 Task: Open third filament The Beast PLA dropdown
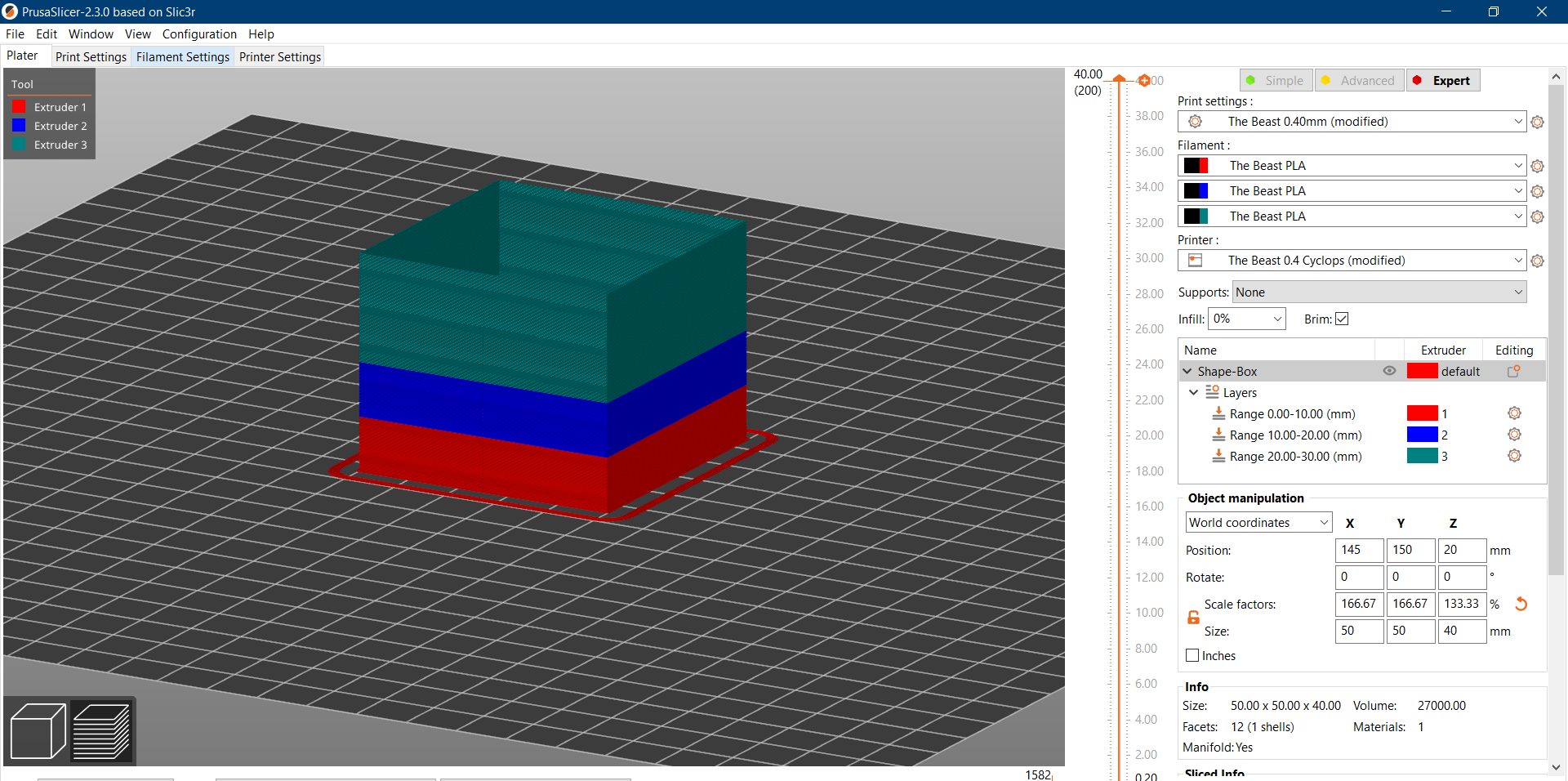[1352, 216]
